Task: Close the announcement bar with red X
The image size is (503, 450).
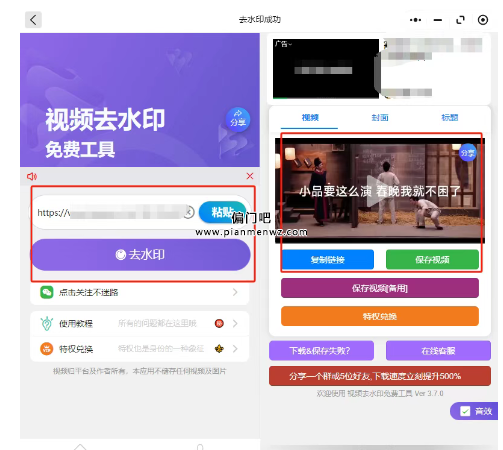Action: [x=250, y=176]
